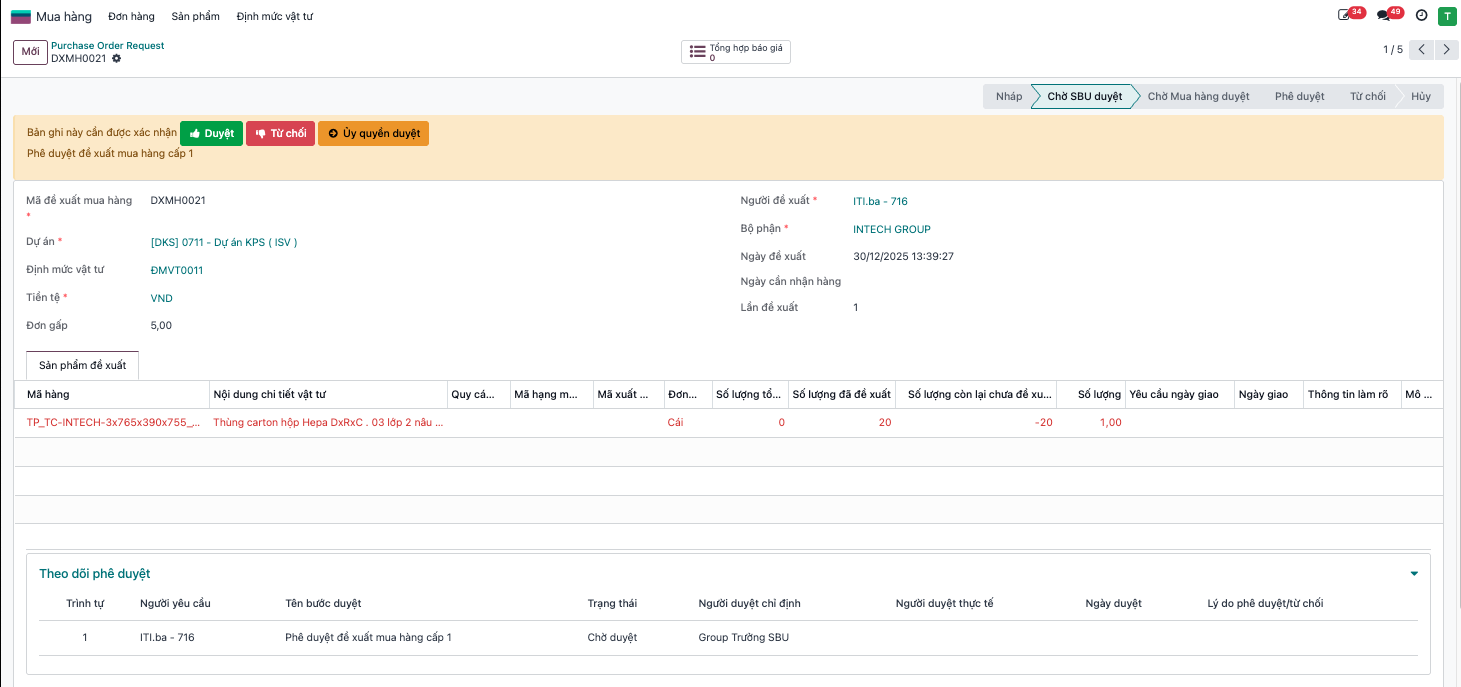Collapse the Theo dõi phê duyệt section
Viewport: 1461px width, 687px height.
1414,574
